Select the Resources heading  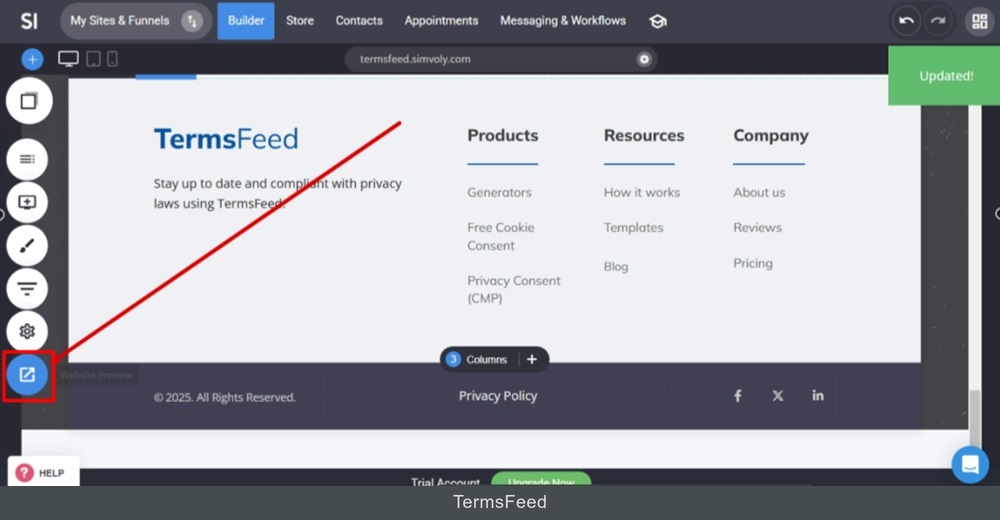click(x=643, y=135)
